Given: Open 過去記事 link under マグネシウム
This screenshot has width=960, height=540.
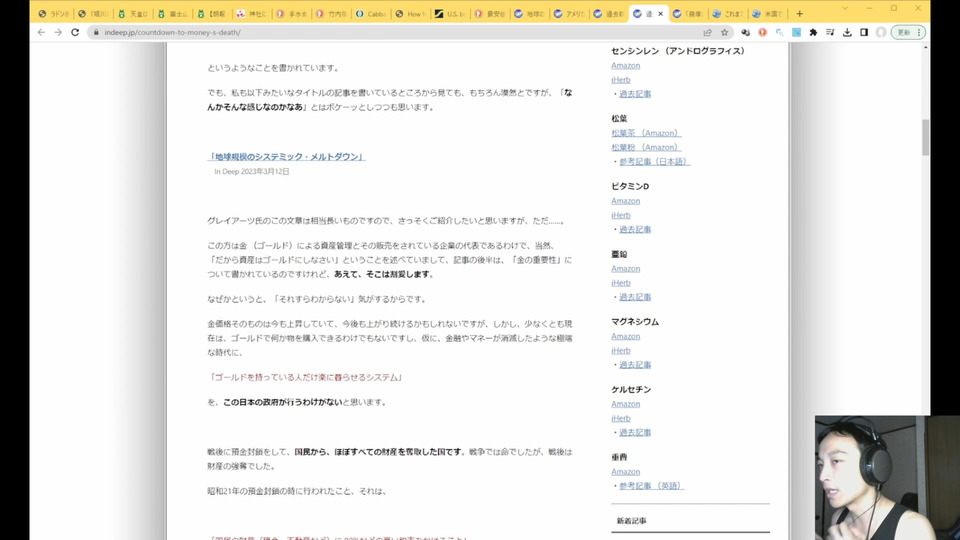Looking at the screenshot, I should point(635,365).
